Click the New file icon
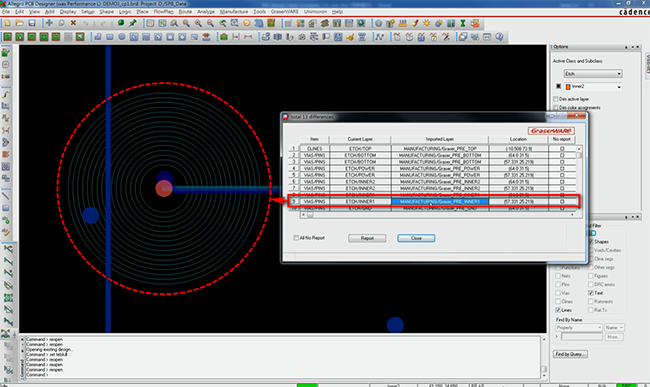Image resolution: width=650 pixels, height=387 pixels. point(7,23)
